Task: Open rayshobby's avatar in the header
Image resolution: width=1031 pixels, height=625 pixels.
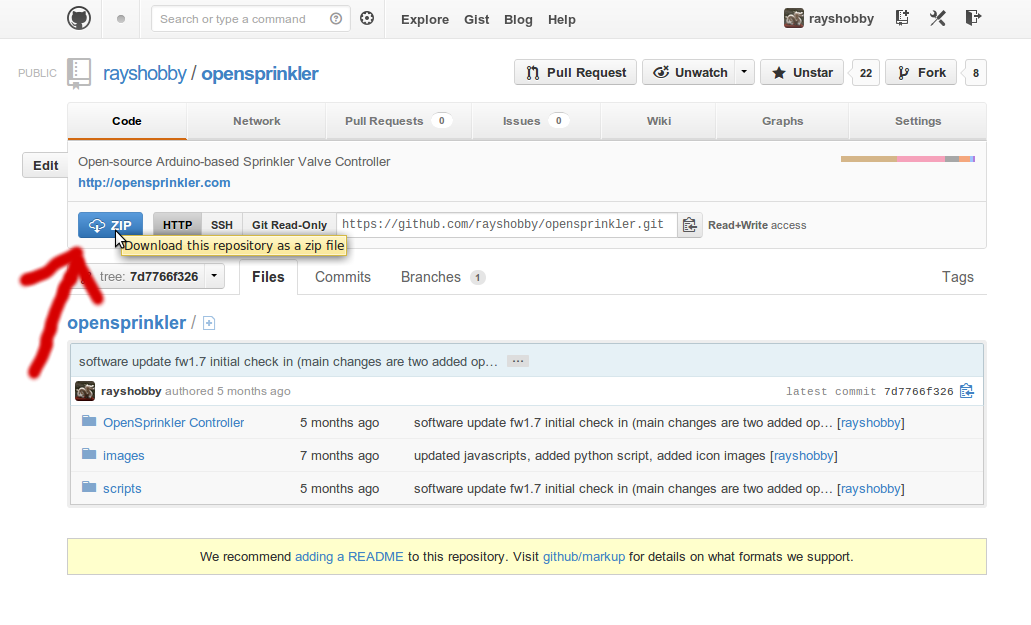Action: [794, 18]
